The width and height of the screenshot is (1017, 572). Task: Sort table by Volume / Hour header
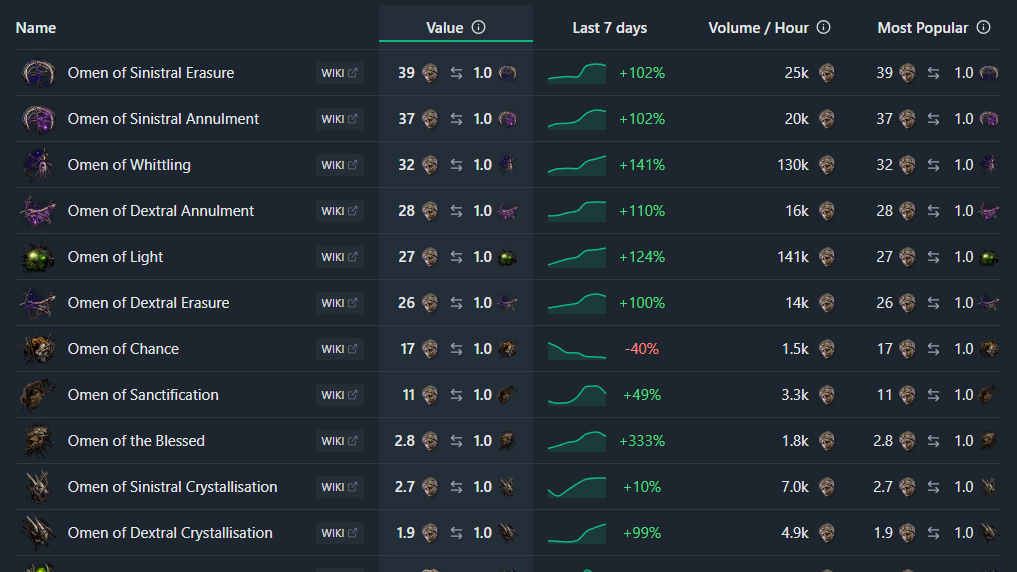pos(758,28)
